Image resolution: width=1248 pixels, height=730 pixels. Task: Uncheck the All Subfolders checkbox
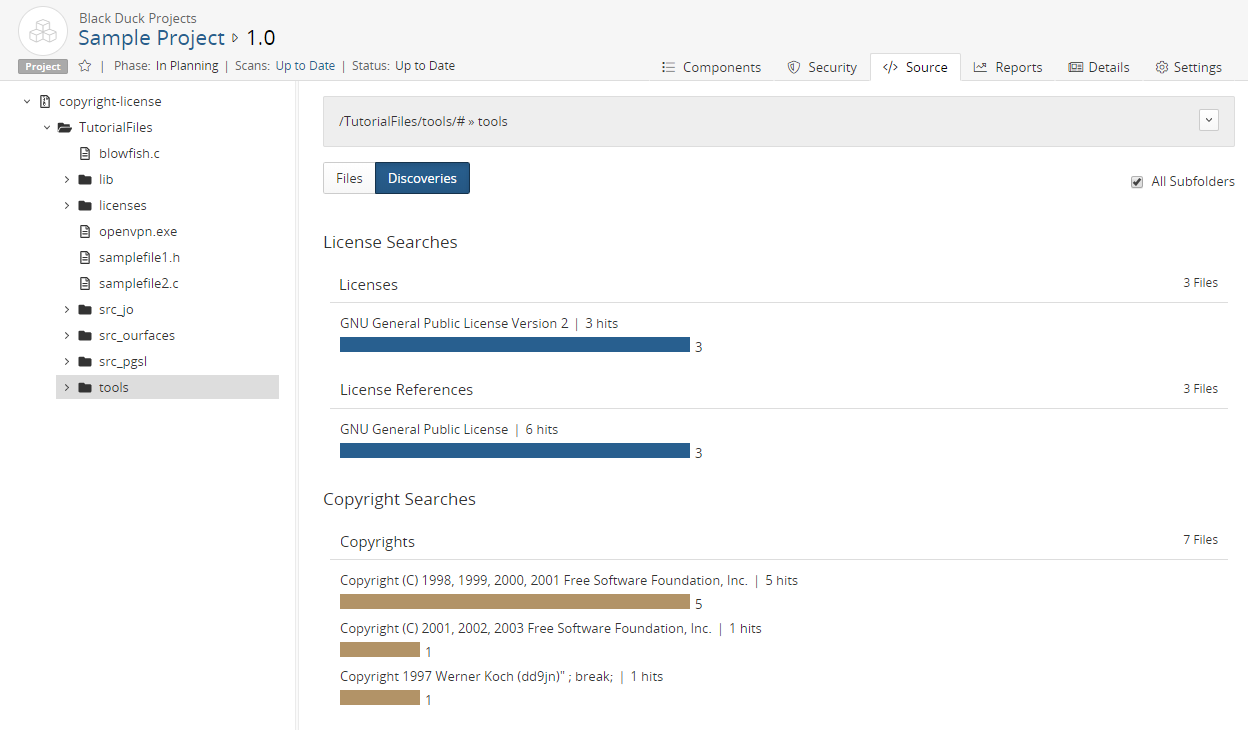click(x=1137, y=182)
